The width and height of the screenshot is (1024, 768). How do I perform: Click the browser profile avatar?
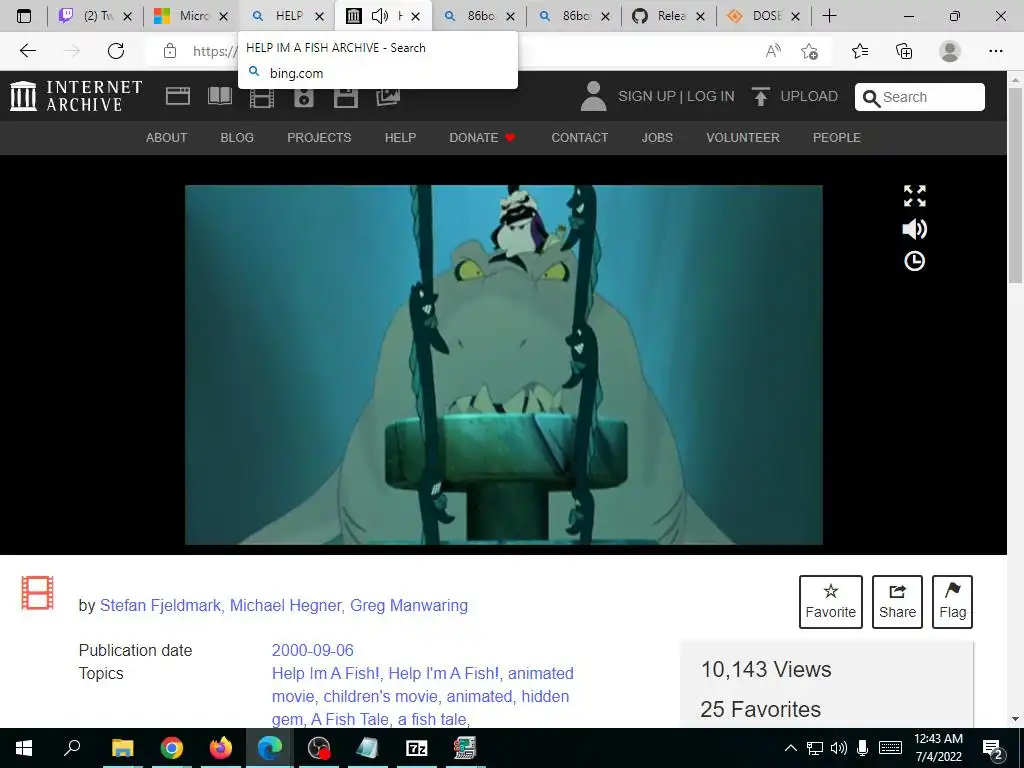[x=950, y=51]
